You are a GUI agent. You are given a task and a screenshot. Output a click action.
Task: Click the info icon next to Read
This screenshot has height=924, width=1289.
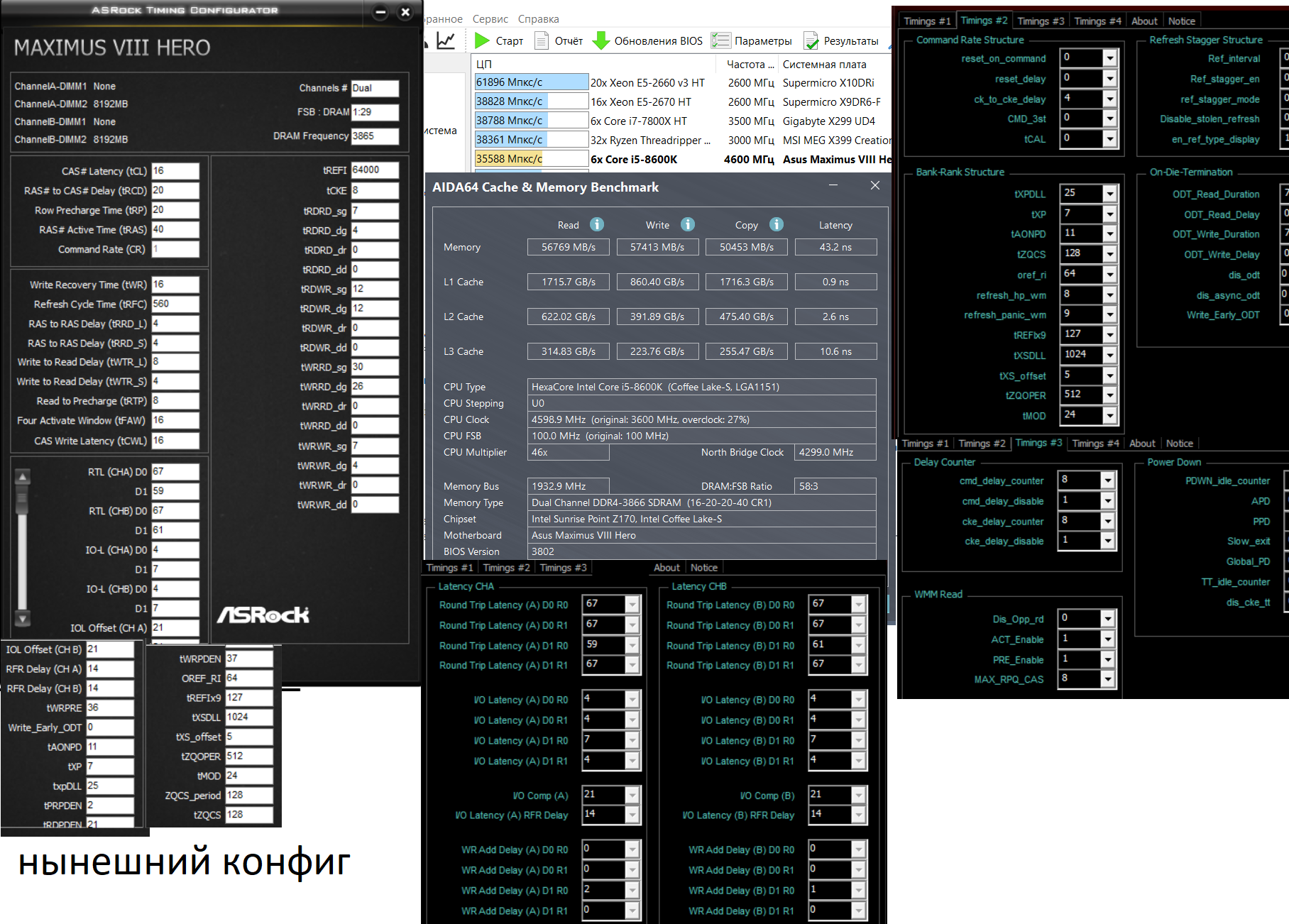pyautogui.click(x=597, y=224)
